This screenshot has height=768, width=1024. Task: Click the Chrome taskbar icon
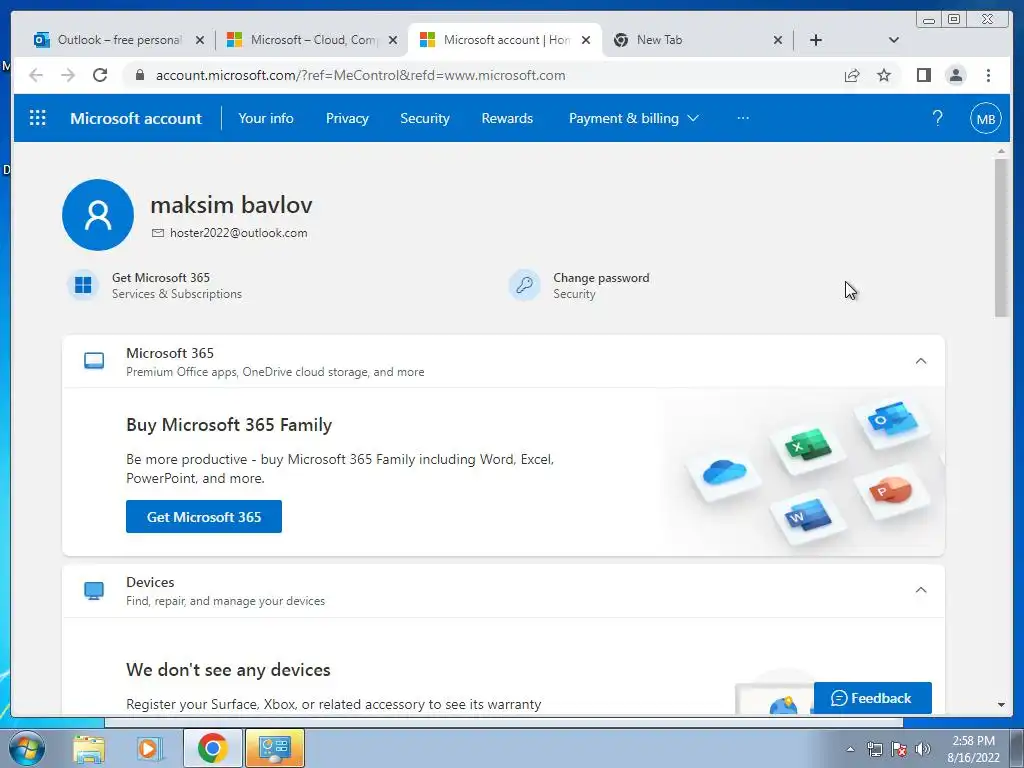tap(212, 748)
